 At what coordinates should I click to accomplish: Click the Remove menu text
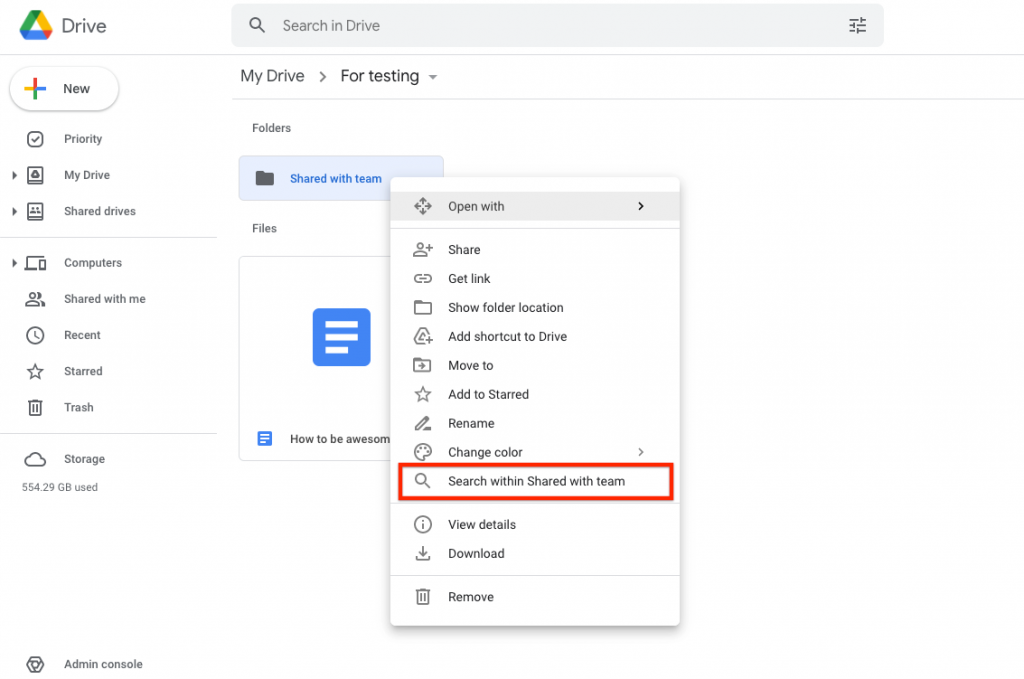(471, 597)
